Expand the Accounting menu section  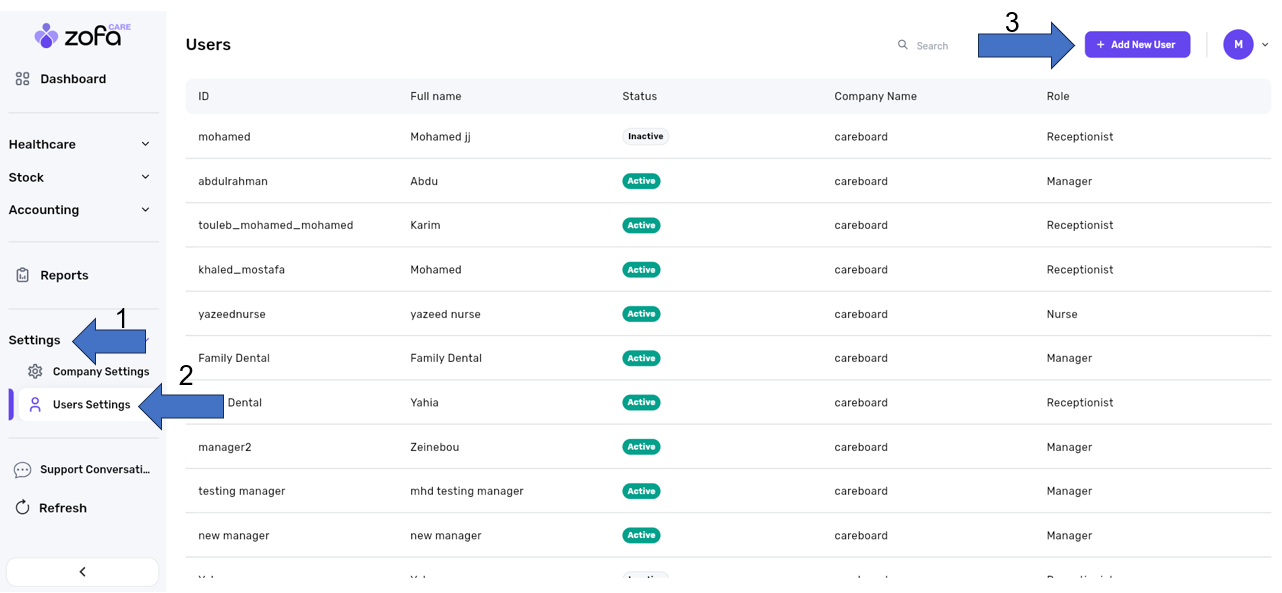pos(80,210)
